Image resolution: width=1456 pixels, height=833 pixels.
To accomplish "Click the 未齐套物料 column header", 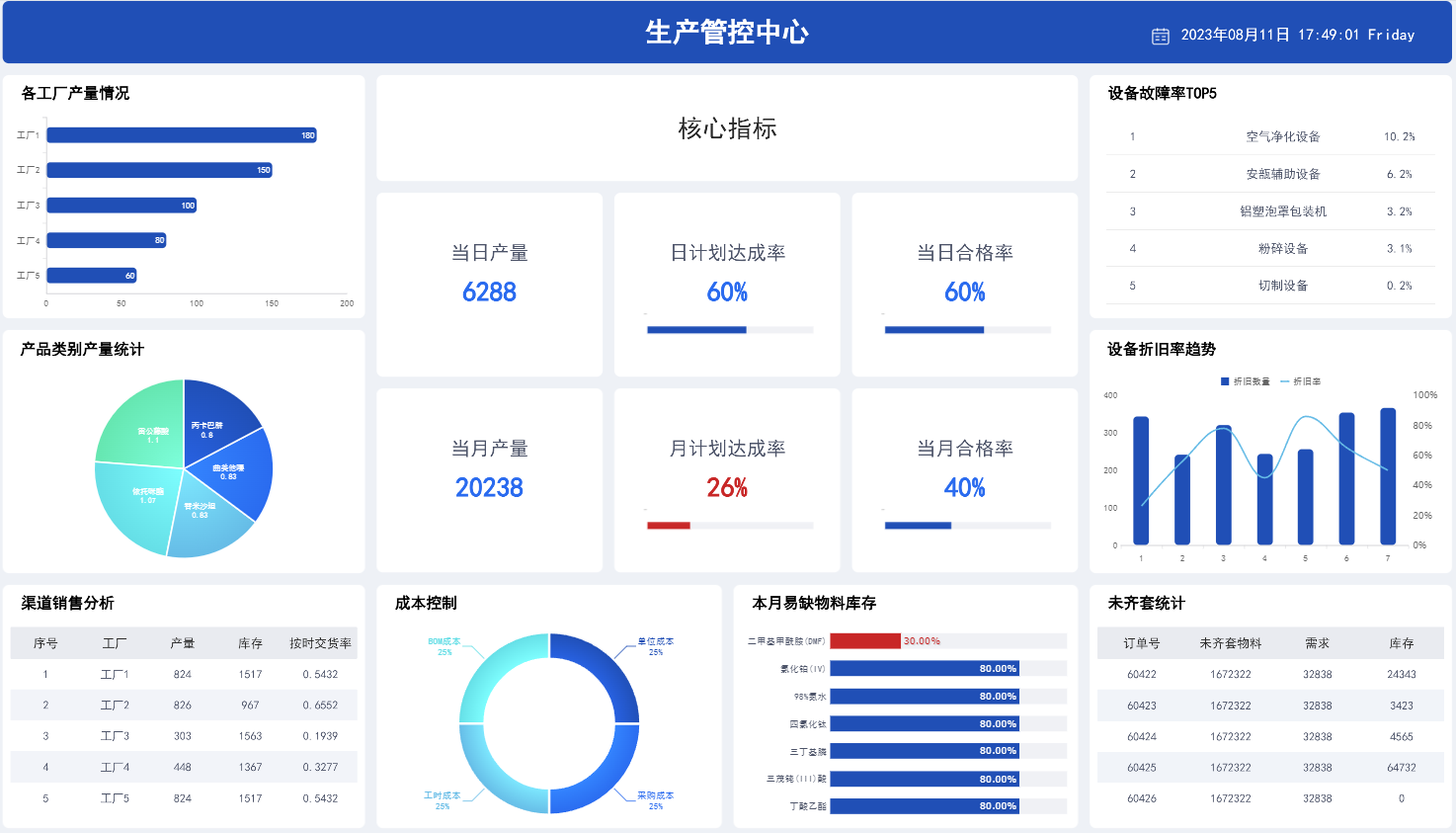I will pyautogui.click(x=1231, y=643).
